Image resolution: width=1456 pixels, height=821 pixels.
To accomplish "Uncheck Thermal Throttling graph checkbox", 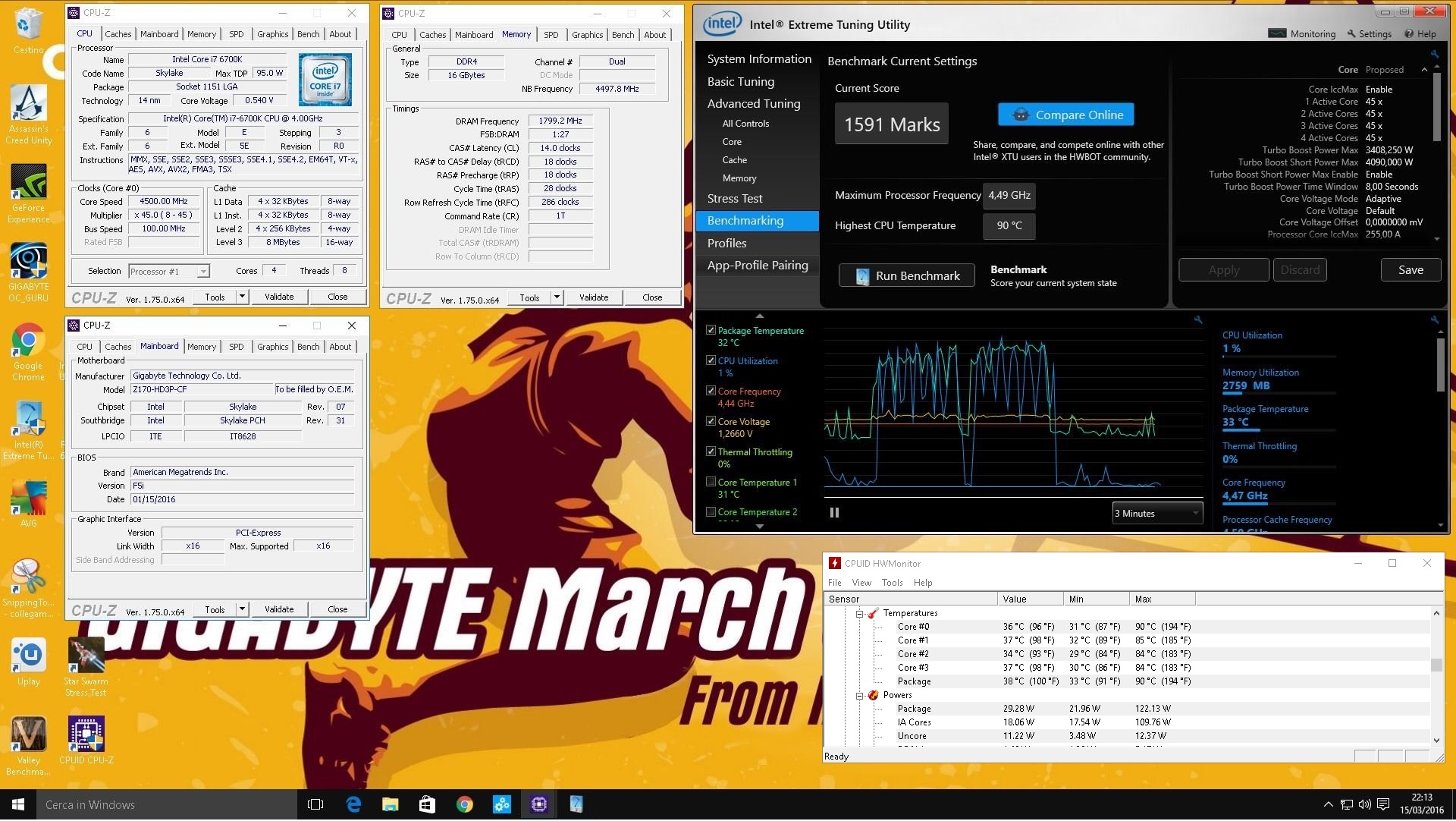I will [x=711, y=452].
